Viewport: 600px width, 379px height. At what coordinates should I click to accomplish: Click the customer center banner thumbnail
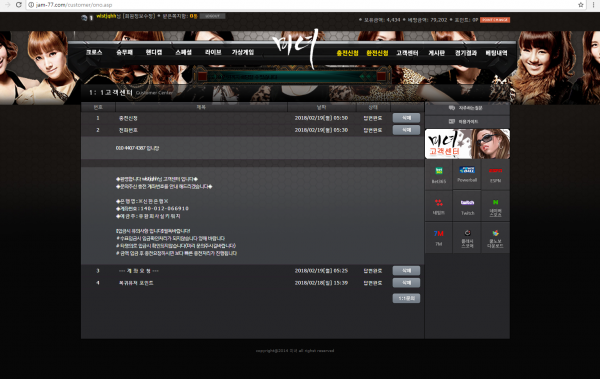click(x=467, y=144)
